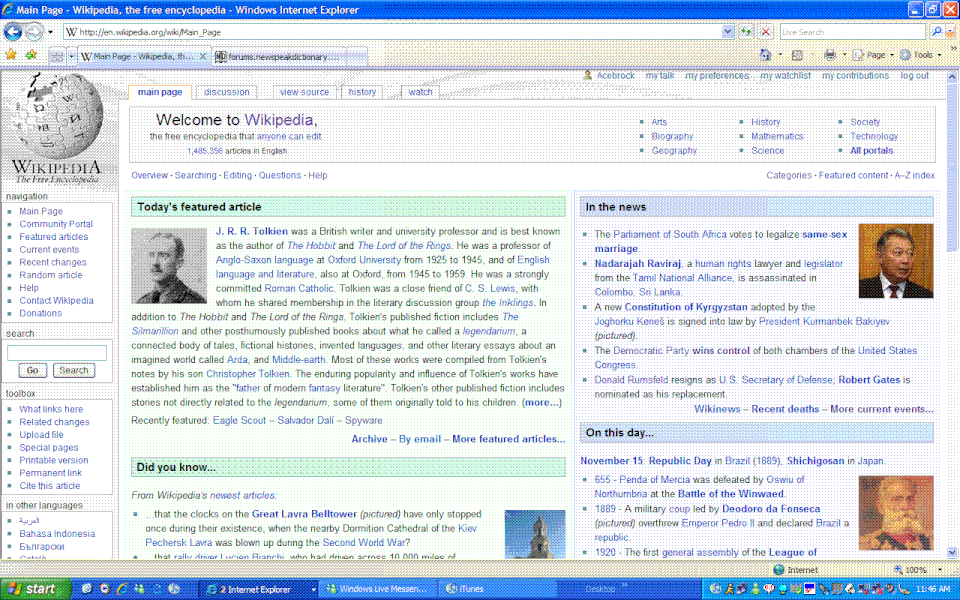The width and height of the screenshot is (960, 600).
Task: Click the browser Back arrow button
Action: coord(13,32)
